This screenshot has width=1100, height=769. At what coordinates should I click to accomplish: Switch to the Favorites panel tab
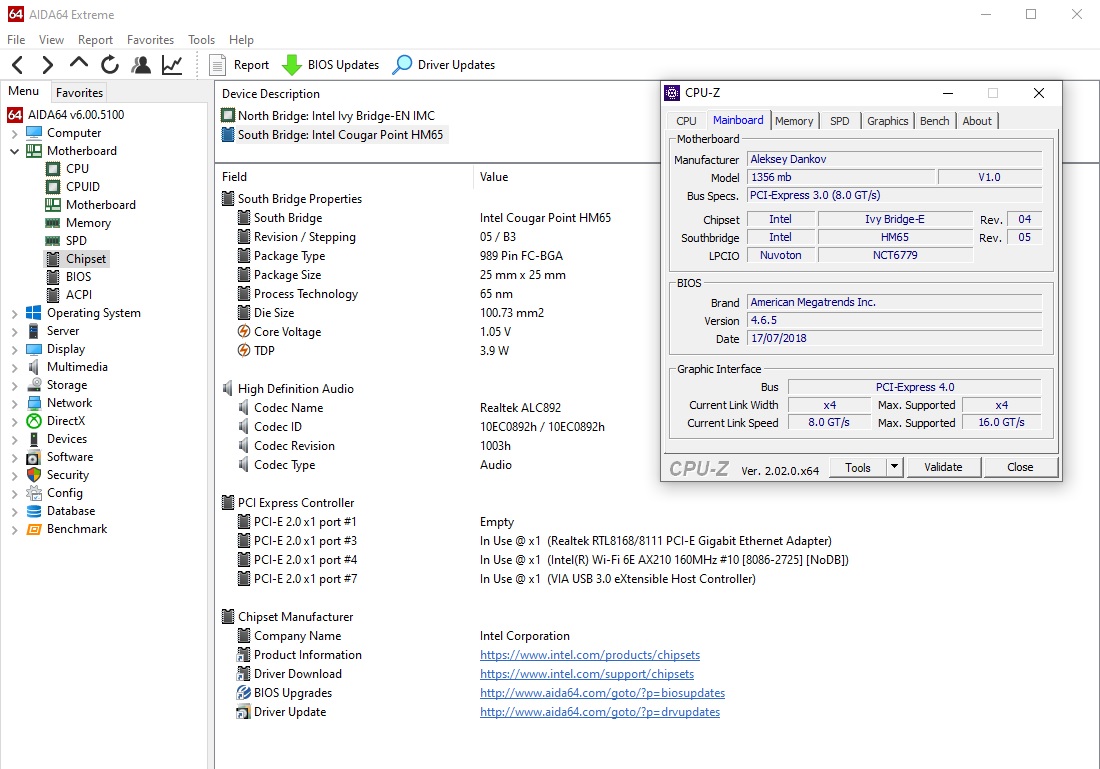click(79, 93)
